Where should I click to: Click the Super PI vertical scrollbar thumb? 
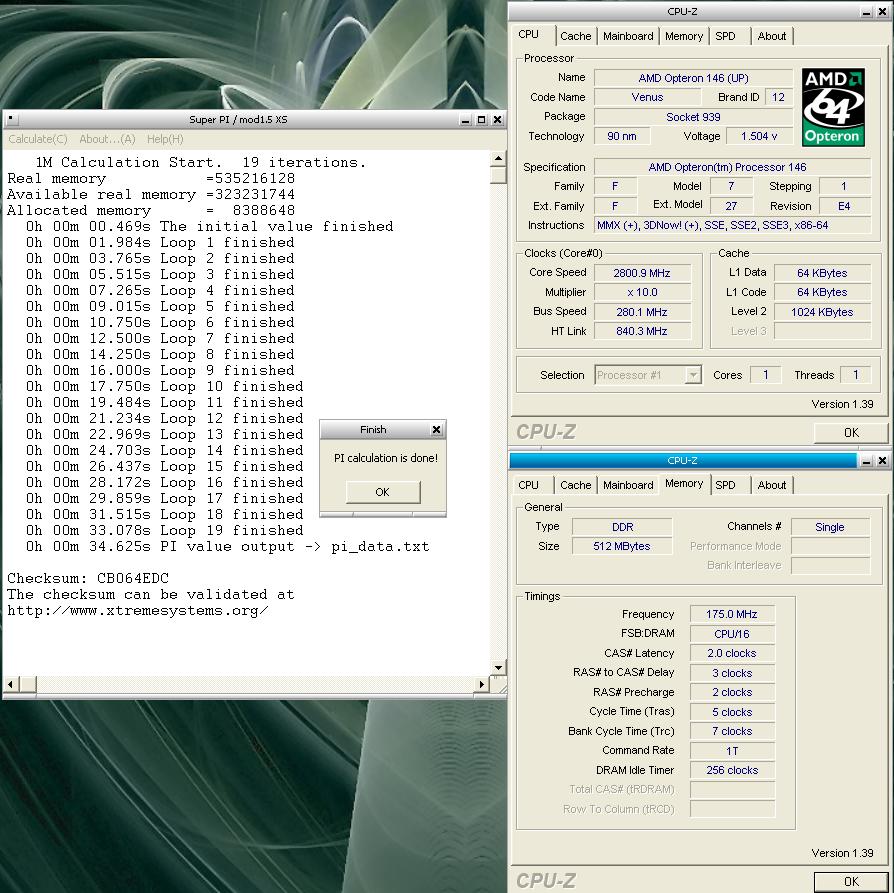(498, 175)
